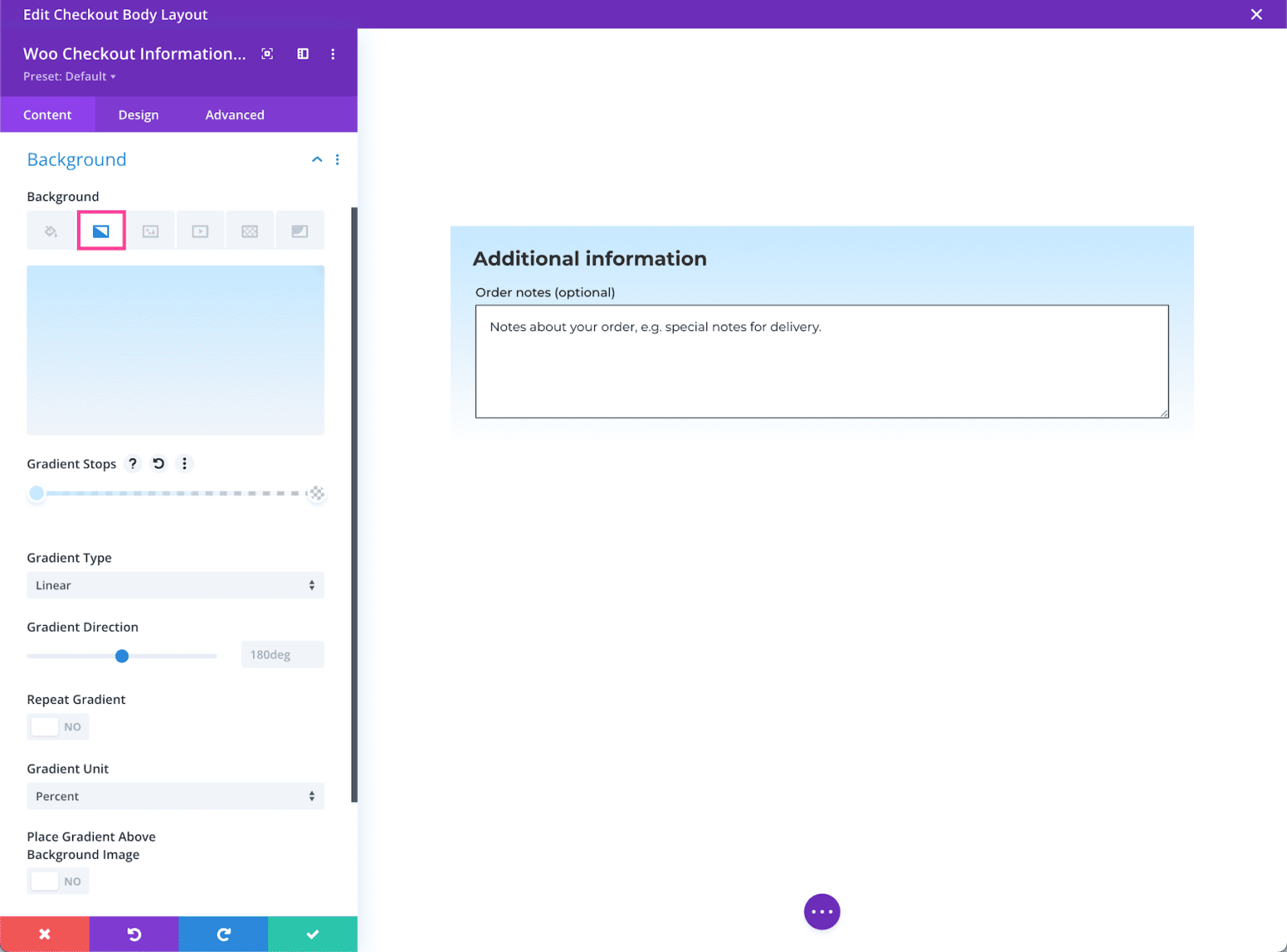Switch to the Advanced tab
This screenshot has width=1287, height=952.
coord(235,114)
